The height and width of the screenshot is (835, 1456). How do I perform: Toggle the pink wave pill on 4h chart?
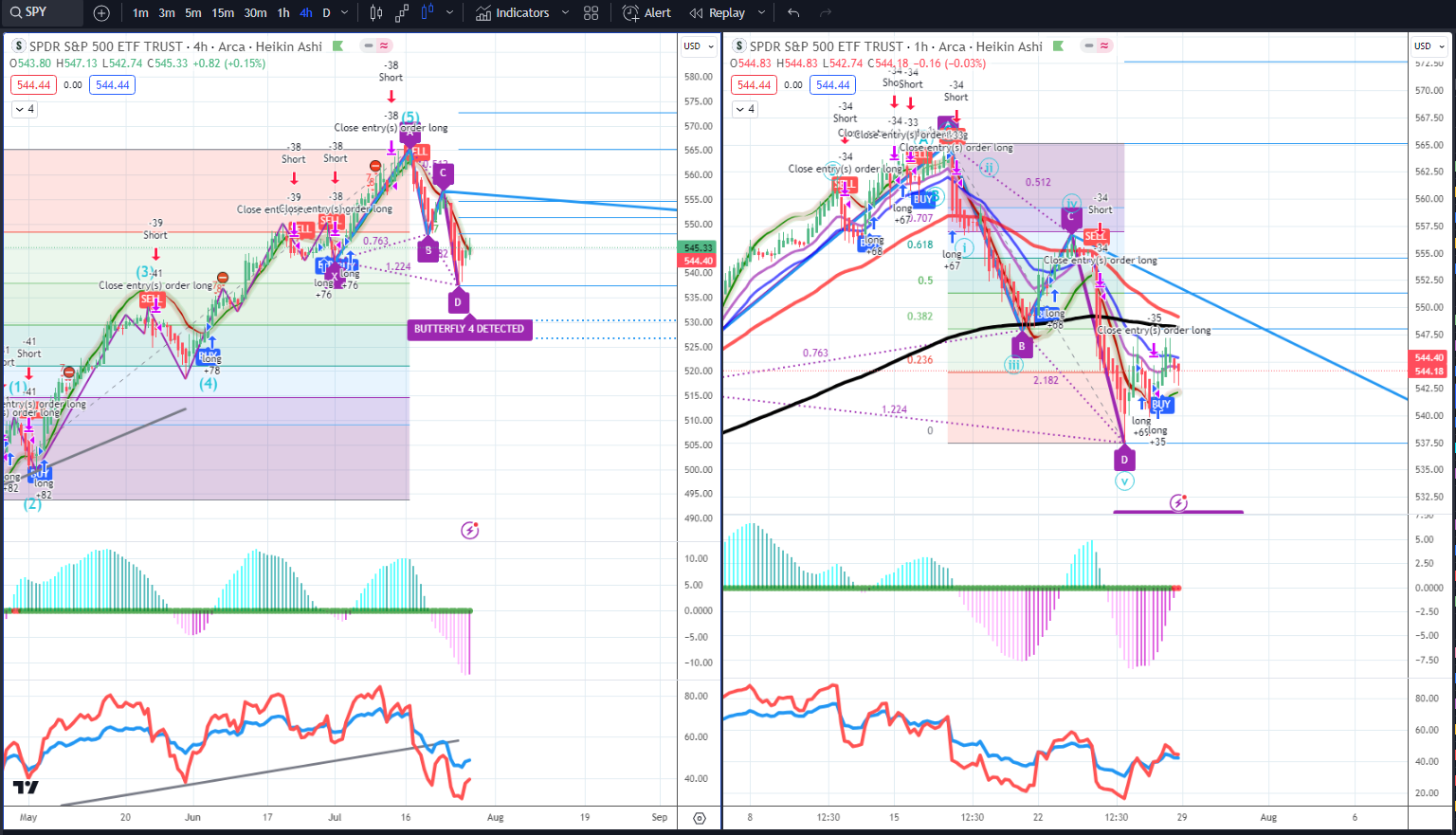384,45
